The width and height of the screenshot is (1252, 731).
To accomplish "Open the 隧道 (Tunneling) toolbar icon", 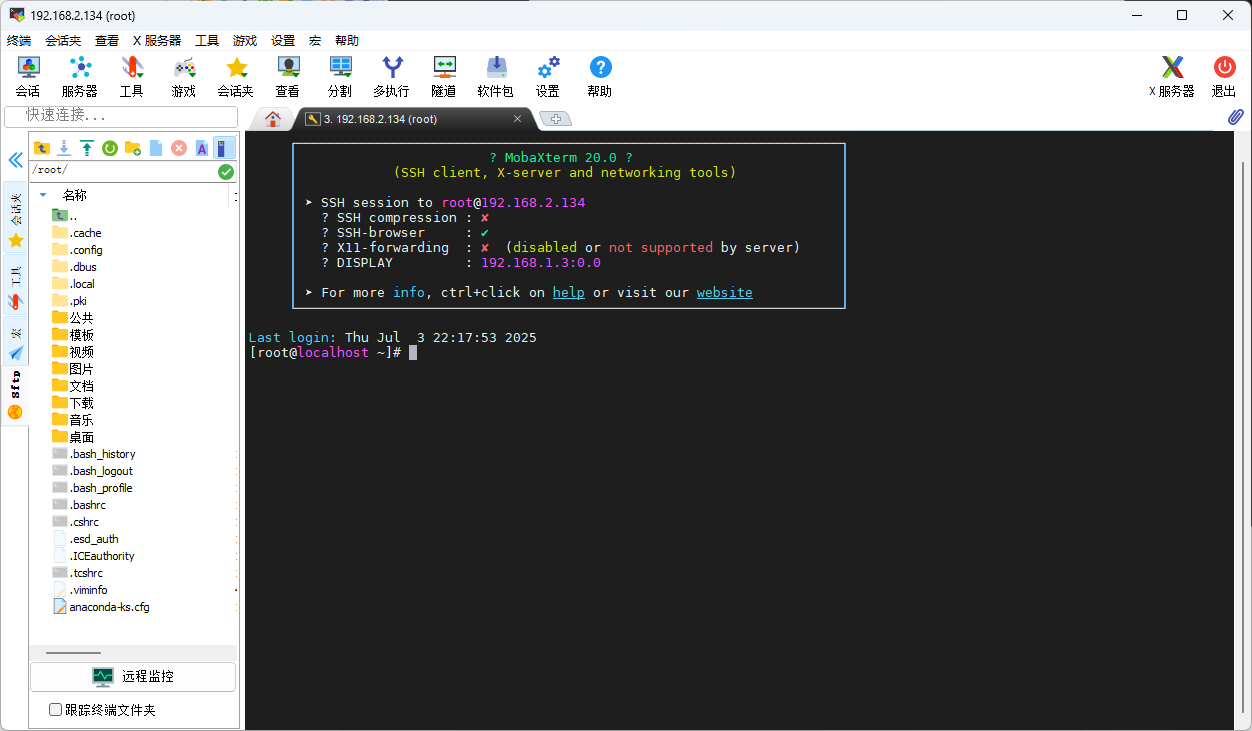I will (444, 77).
